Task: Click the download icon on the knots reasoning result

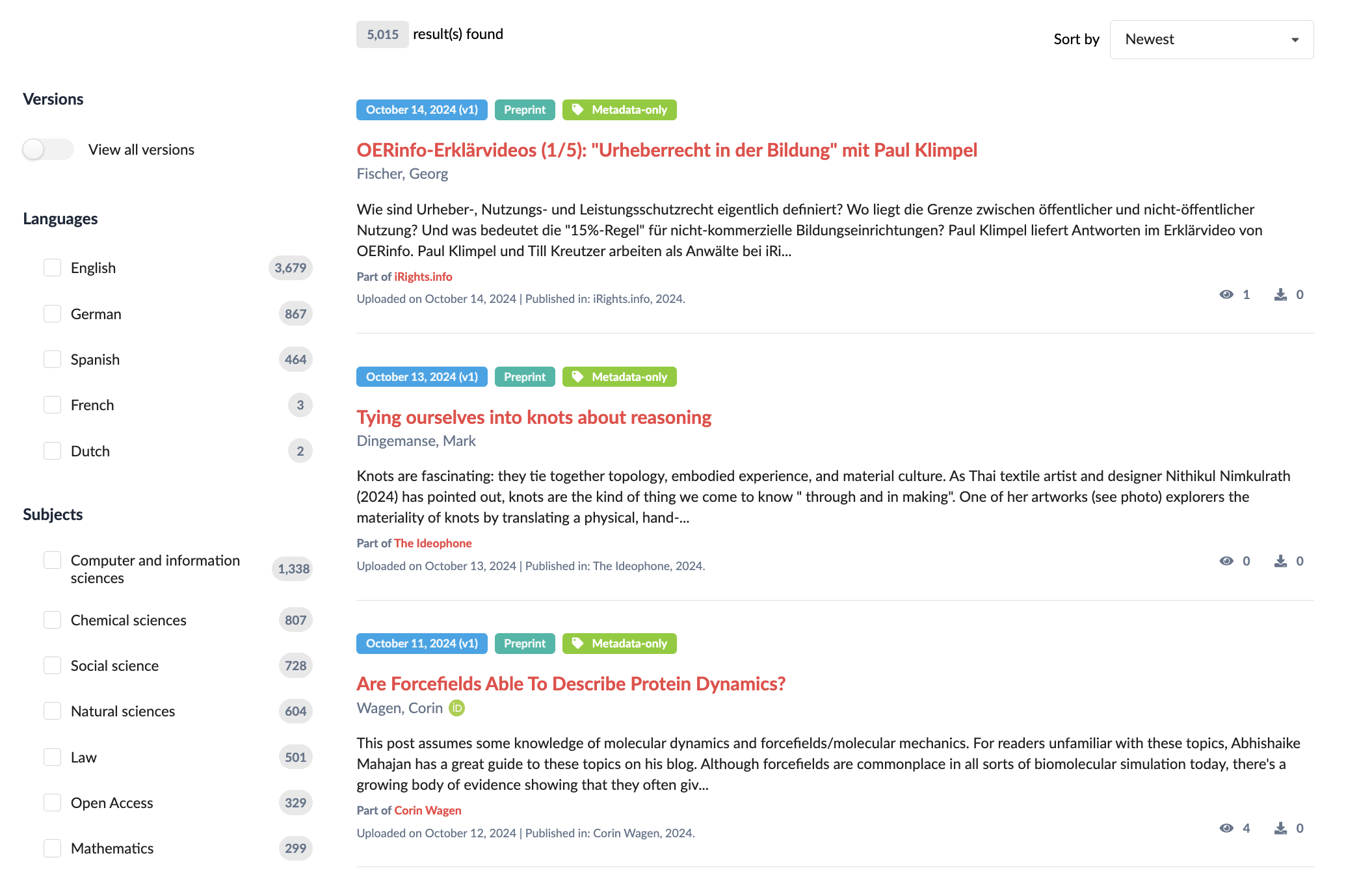Action: [1280, 561]
